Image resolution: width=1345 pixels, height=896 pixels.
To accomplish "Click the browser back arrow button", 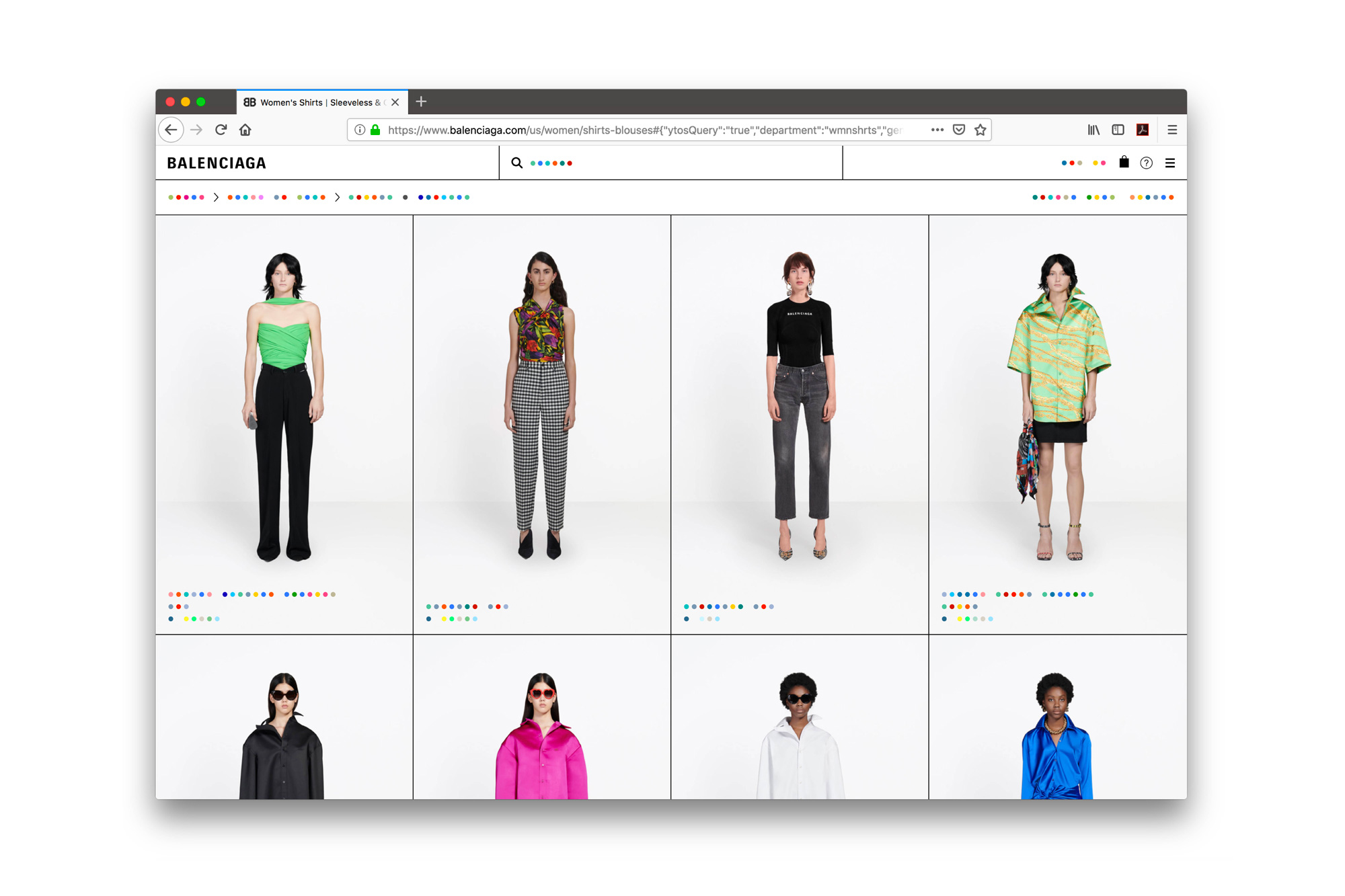I will click(x=171, y=130).
